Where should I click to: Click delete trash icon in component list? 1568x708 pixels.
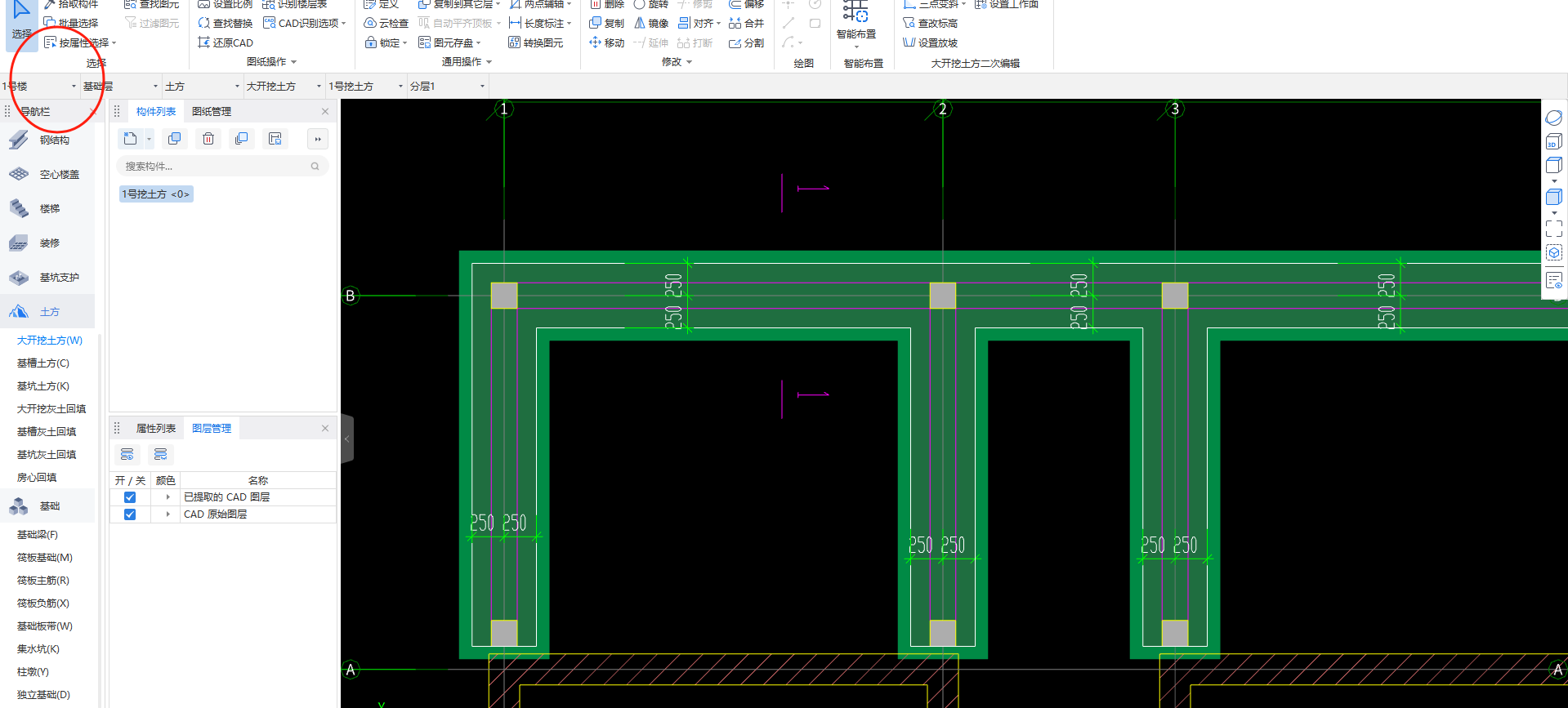pyautogui.click(x=208, y=139)
